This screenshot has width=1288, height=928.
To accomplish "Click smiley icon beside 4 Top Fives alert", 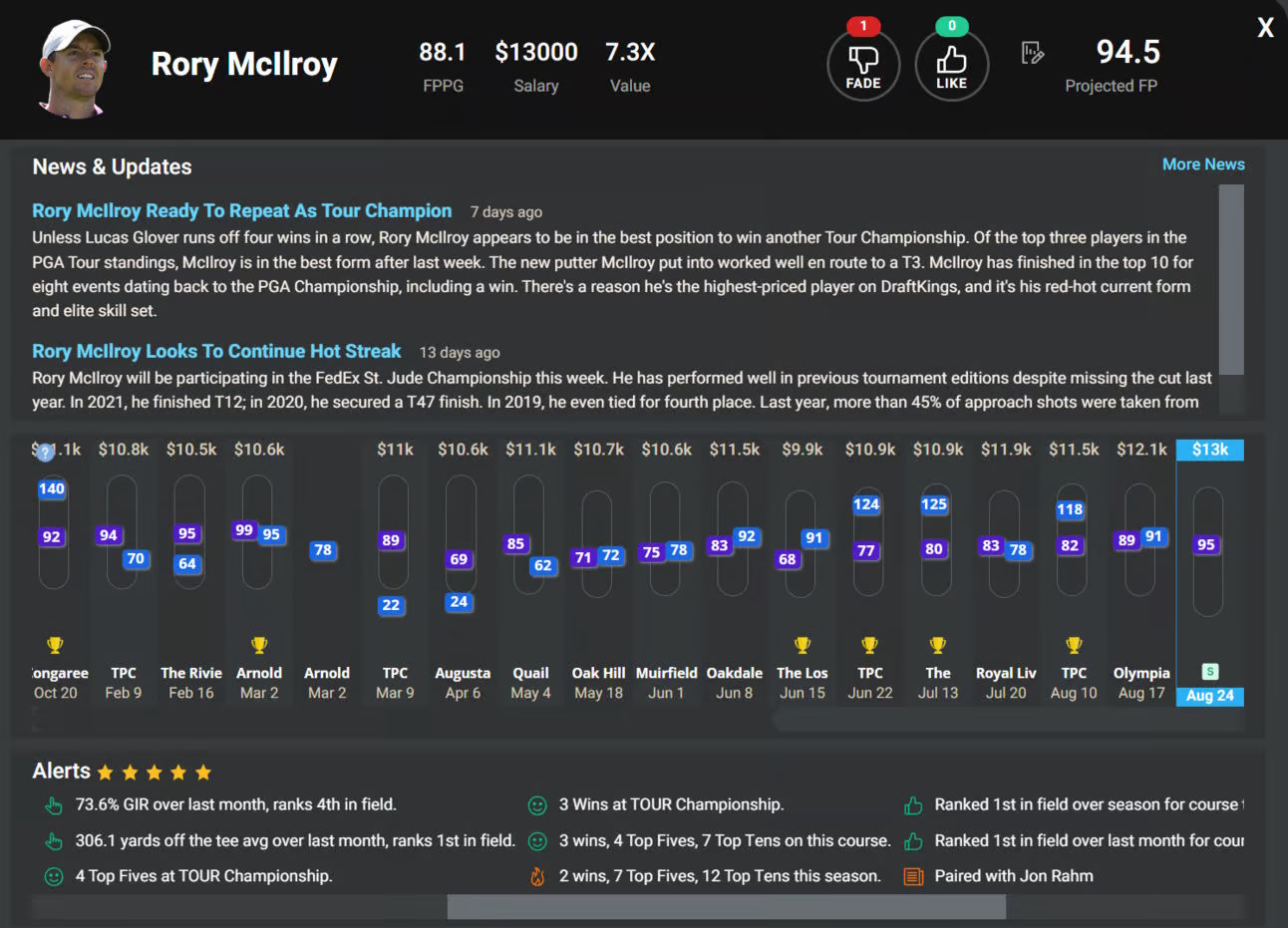I will pyautogui.click(x=54, y=877).
